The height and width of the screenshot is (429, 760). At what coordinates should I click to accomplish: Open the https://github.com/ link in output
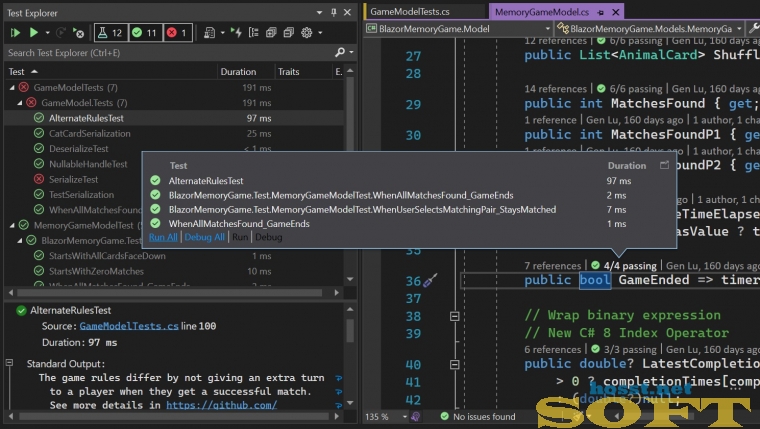222,405
